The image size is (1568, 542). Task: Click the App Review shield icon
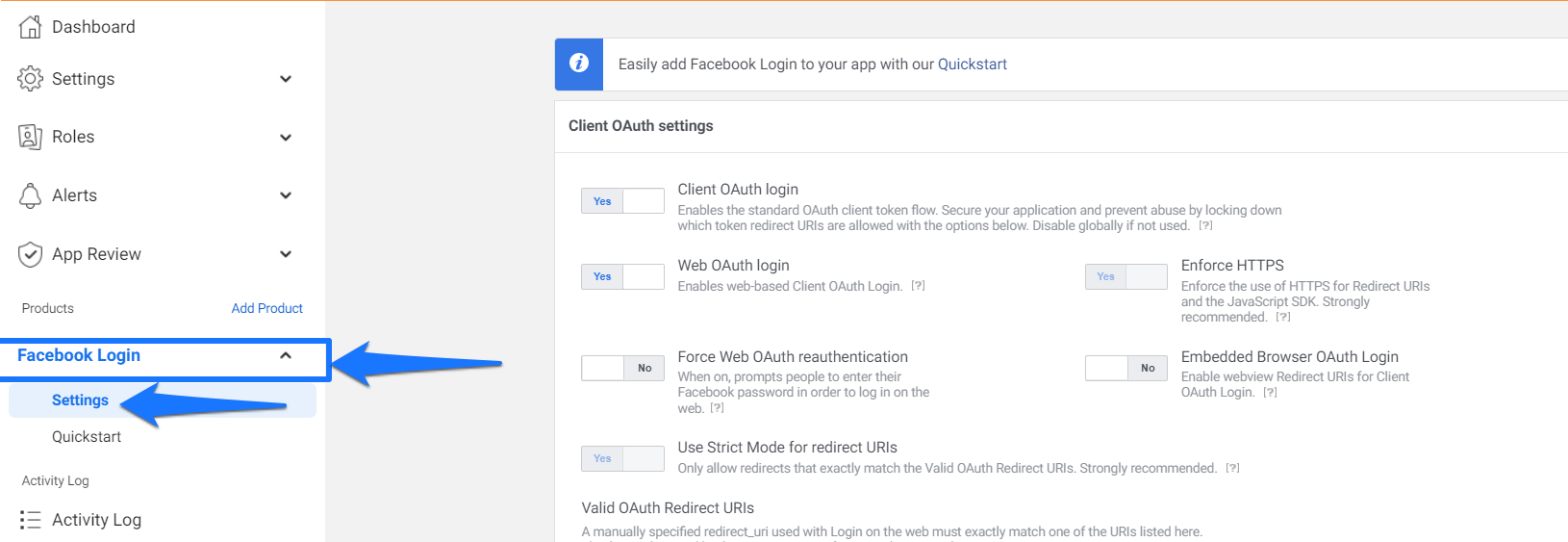coord(30,254)
